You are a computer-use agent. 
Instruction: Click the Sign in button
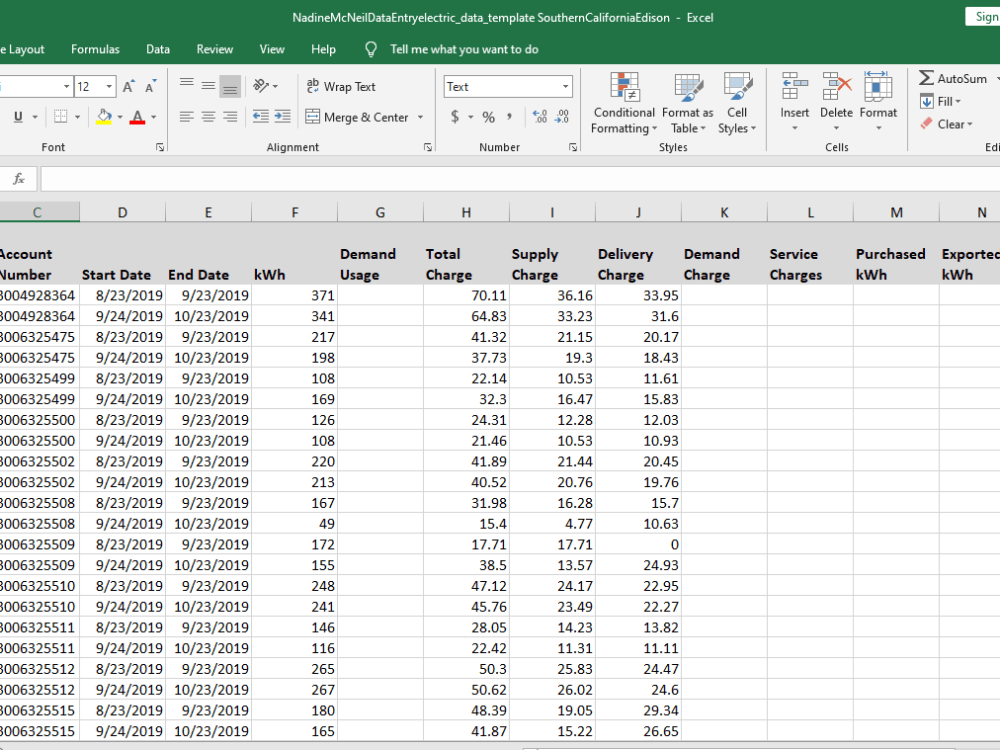click(985, 17)
